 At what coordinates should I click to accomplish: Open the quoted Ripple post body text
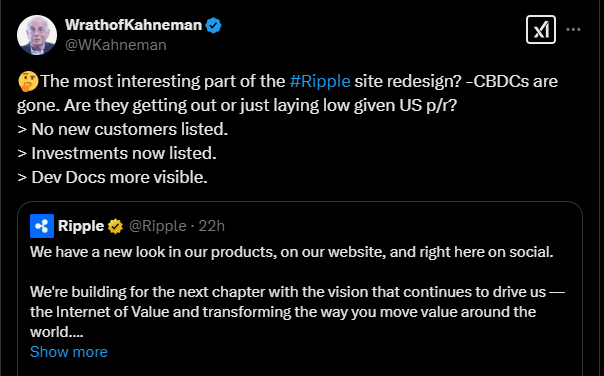coord(297,292)
